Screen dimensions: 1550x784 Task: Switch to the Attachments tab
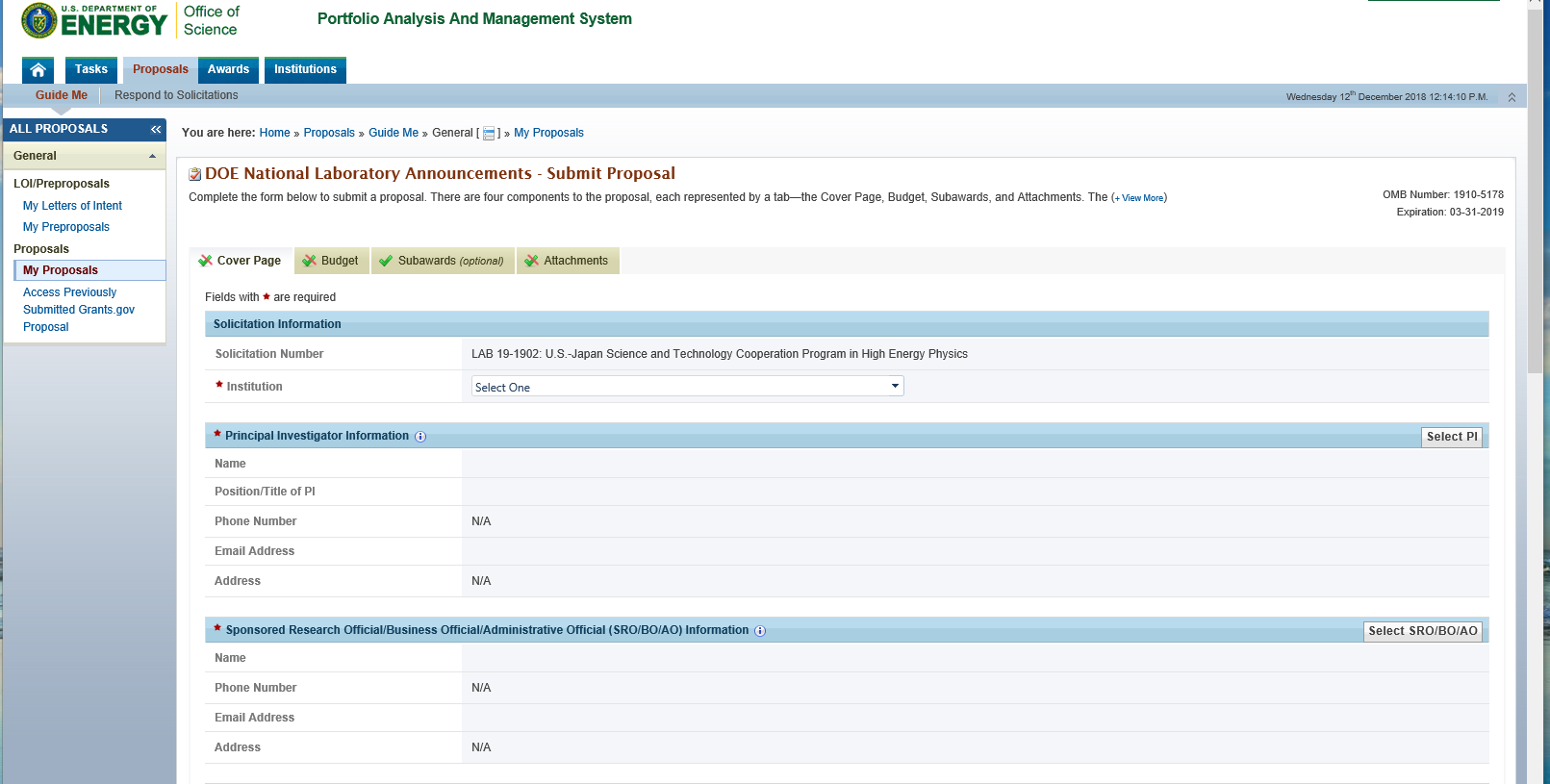pyautogui.click(x=568, y=261)
